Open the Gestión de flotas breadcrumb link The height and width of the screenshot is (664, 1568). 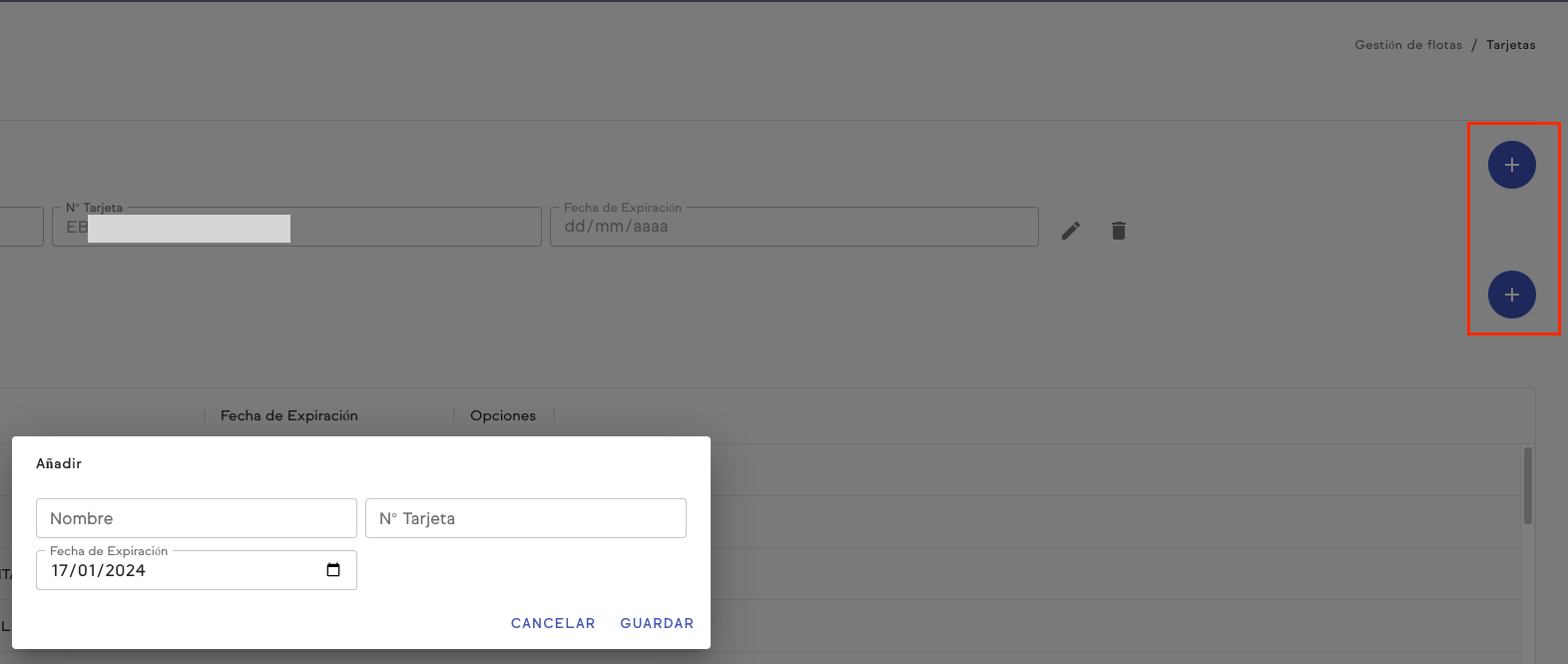pyautogui.click(x=1407, y=45)
